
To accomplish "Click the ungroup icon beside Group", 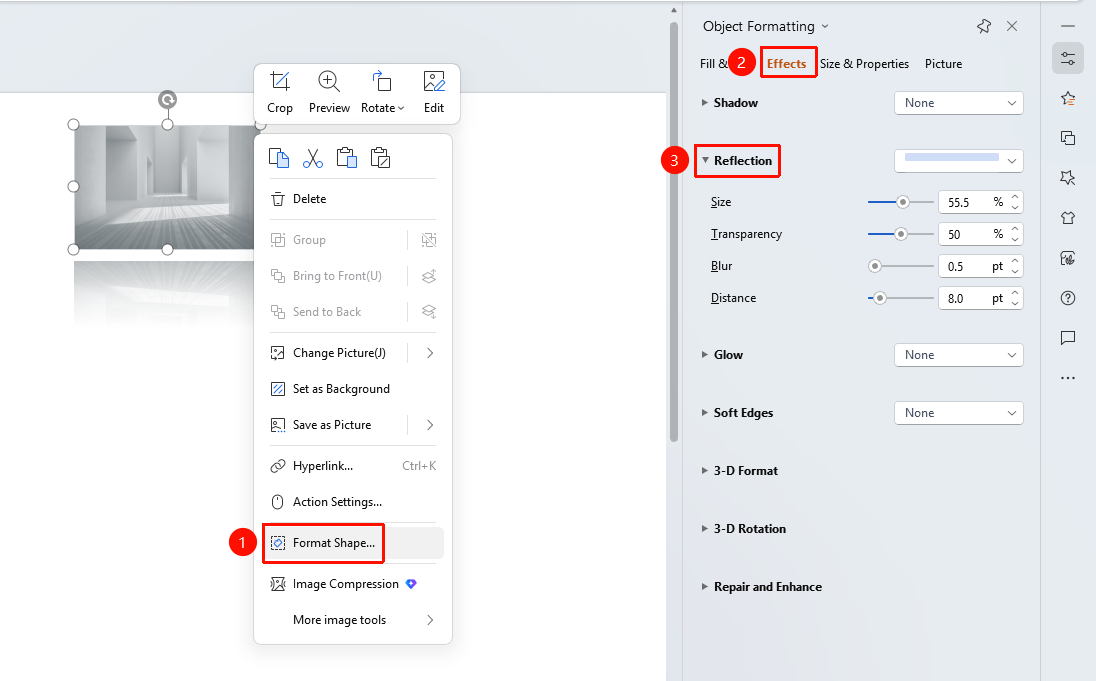I will tap(429, 240).
